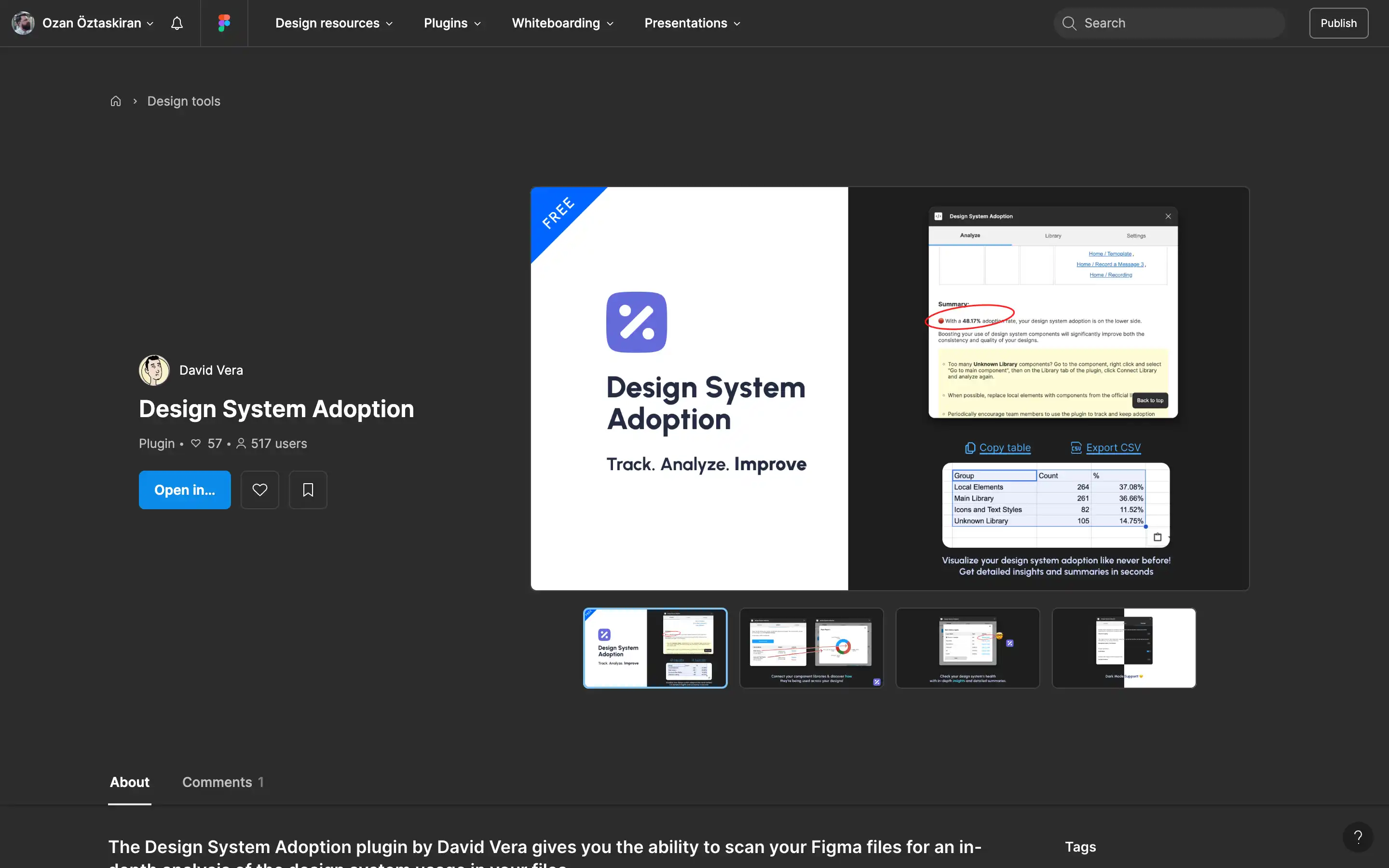Save the plugin with the bookmark button
Image resolution: width=1389 pixels, height=868 pixels.
tap(308, 489)
